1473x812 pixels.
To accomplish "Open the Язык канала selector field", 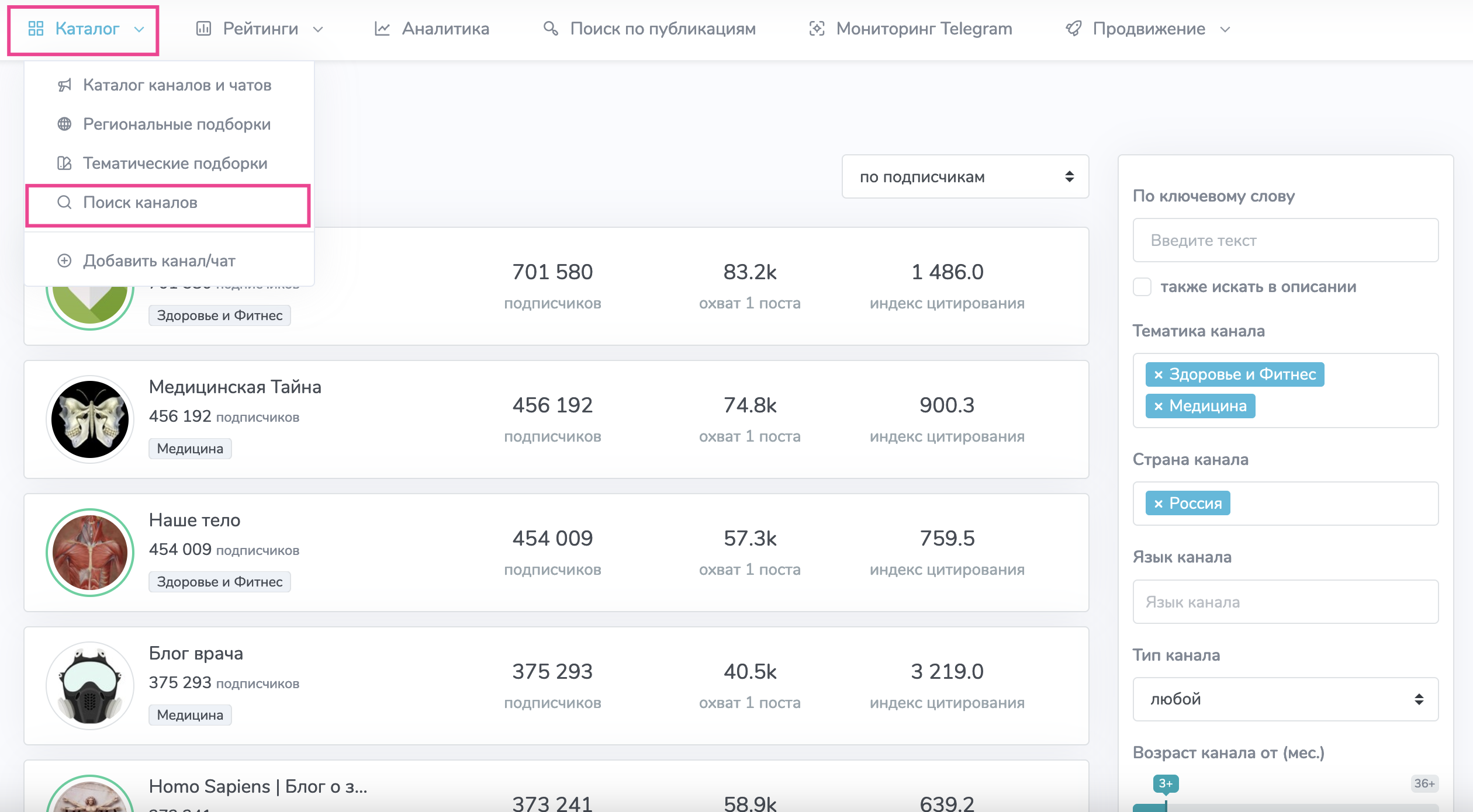I will [1285, 602].
